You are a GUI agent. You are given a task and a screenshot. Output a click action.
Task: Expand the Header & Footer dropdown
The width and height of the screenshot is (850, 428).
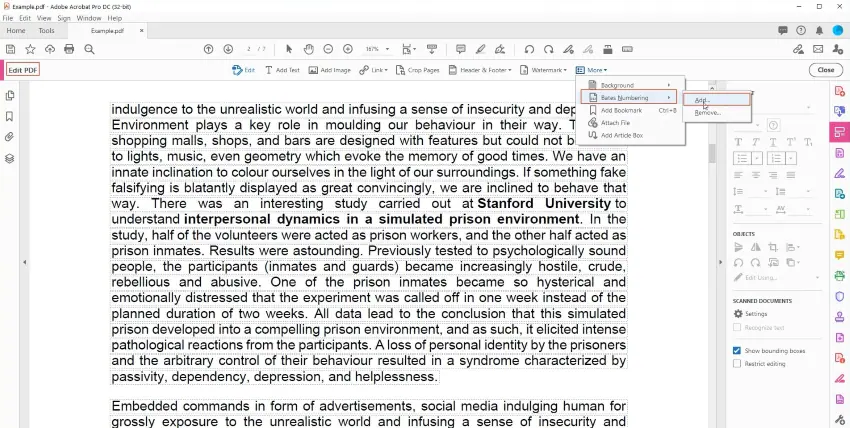coord(510,70)
